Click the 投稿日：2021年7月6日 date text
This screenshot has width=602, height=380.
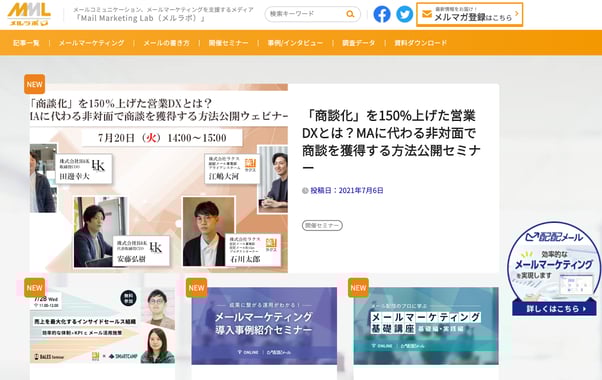[347, 190]
